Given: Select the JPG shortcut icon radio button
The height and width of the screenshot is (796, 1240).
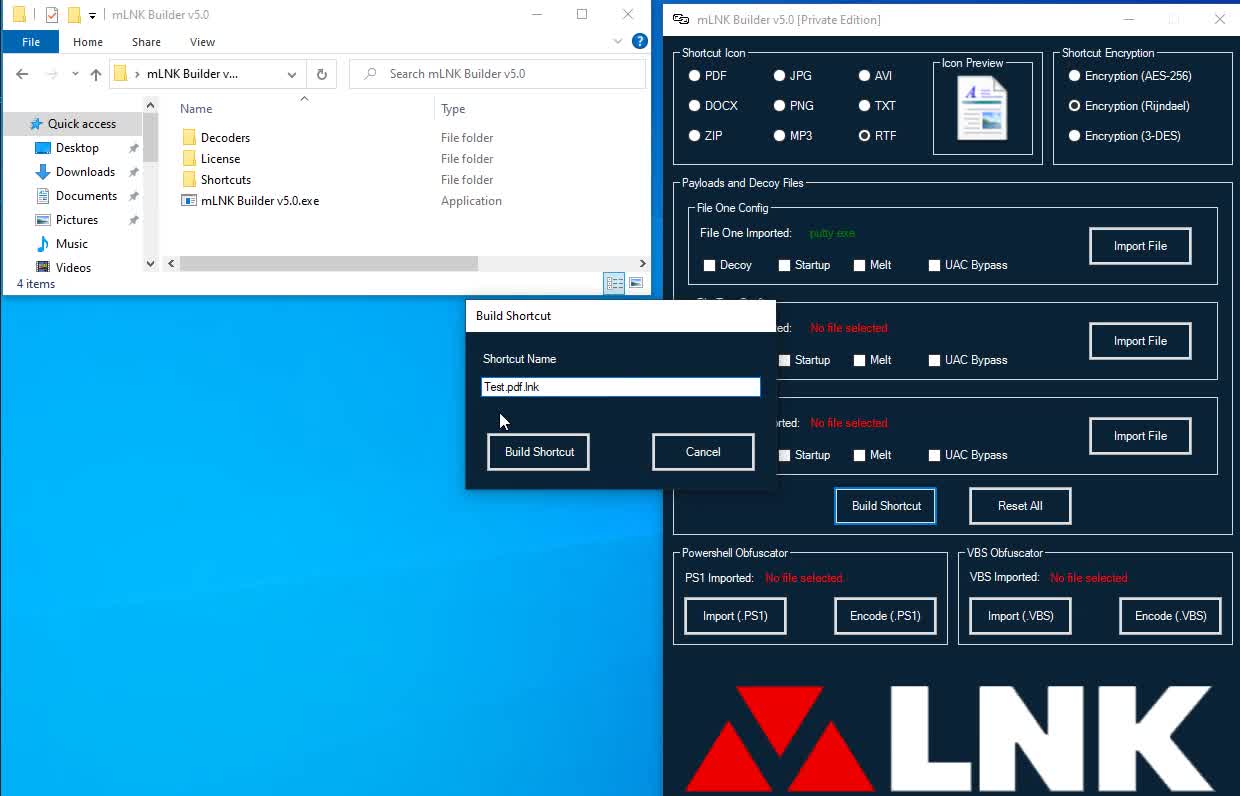Looking at the screenshot, I should coord(780,75).
